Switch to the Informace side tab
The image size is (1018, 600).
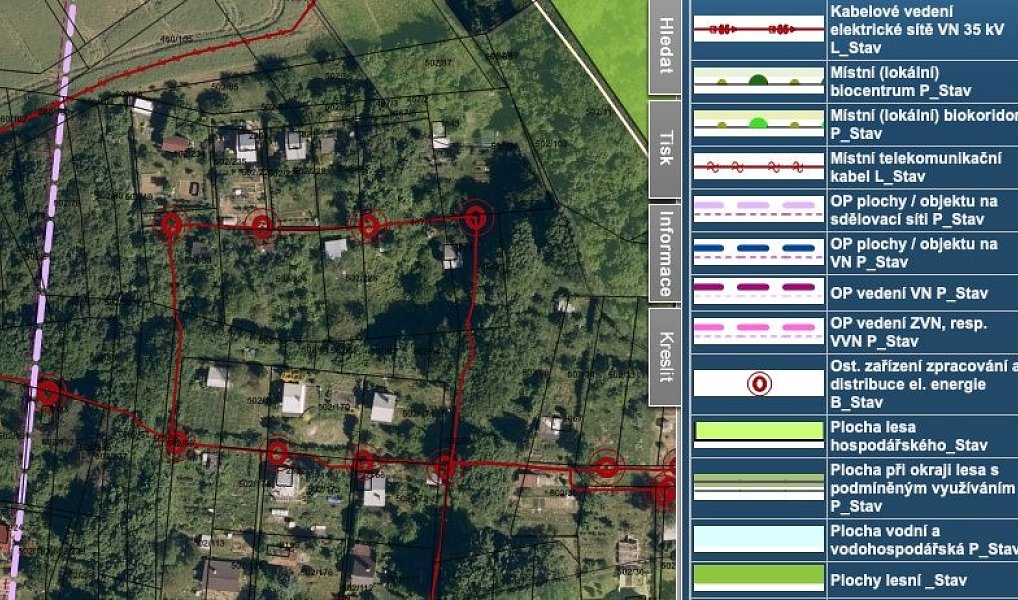[x=665, y=253]
